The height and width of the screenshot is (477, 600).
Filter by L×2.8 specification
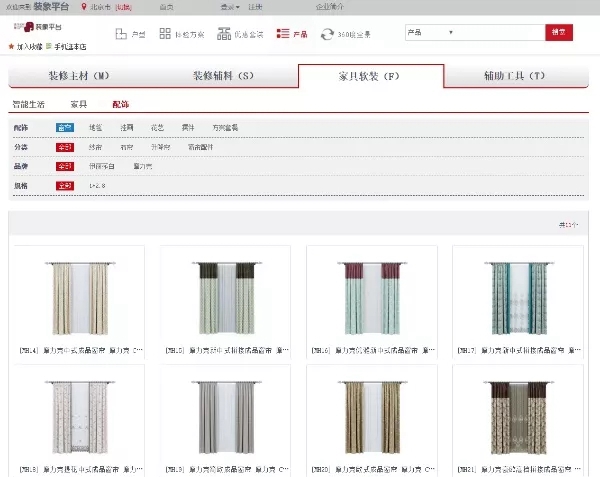tap(97, 186)
